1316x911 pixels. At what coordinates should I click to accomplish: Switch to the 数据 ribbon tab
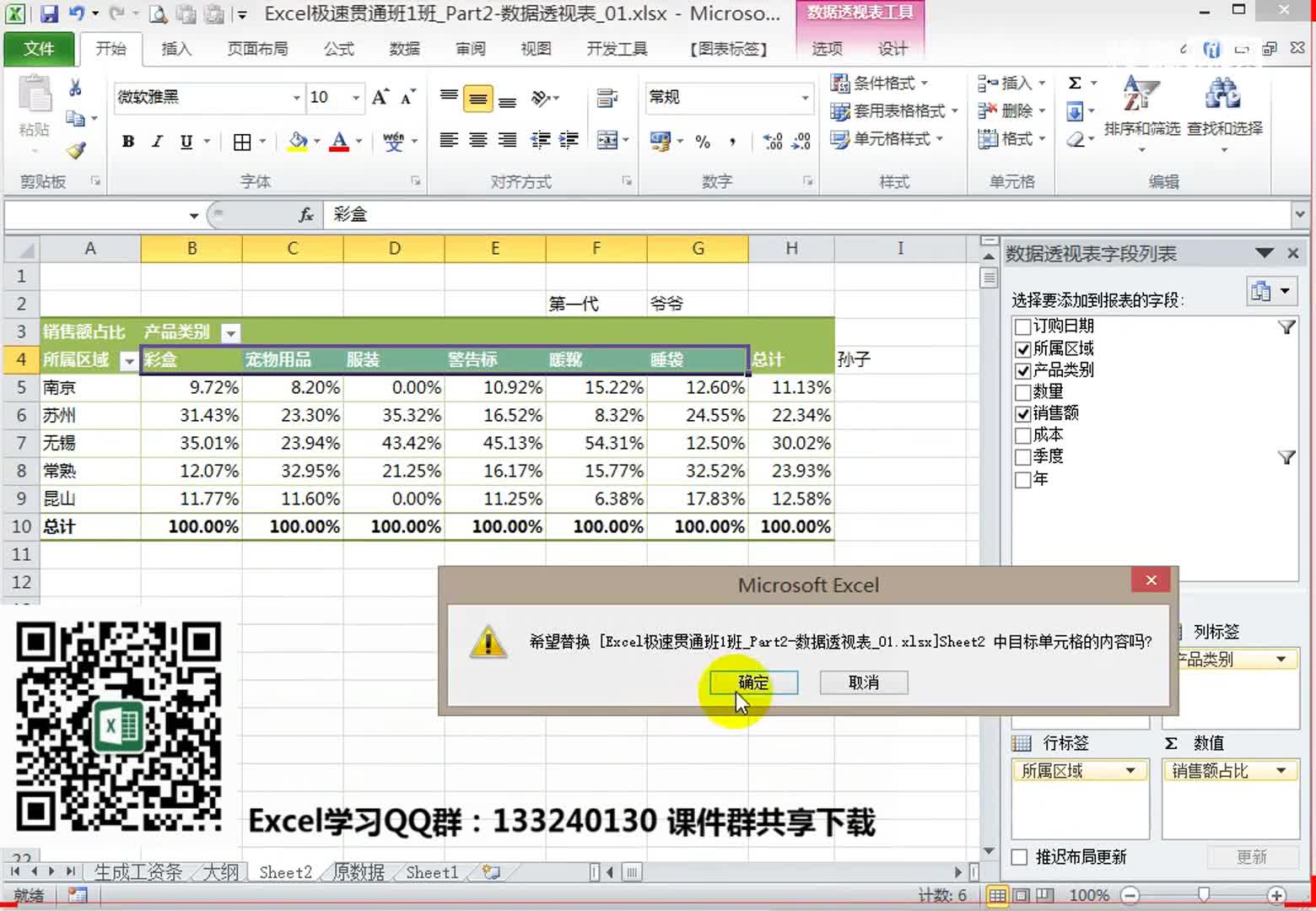404,49
